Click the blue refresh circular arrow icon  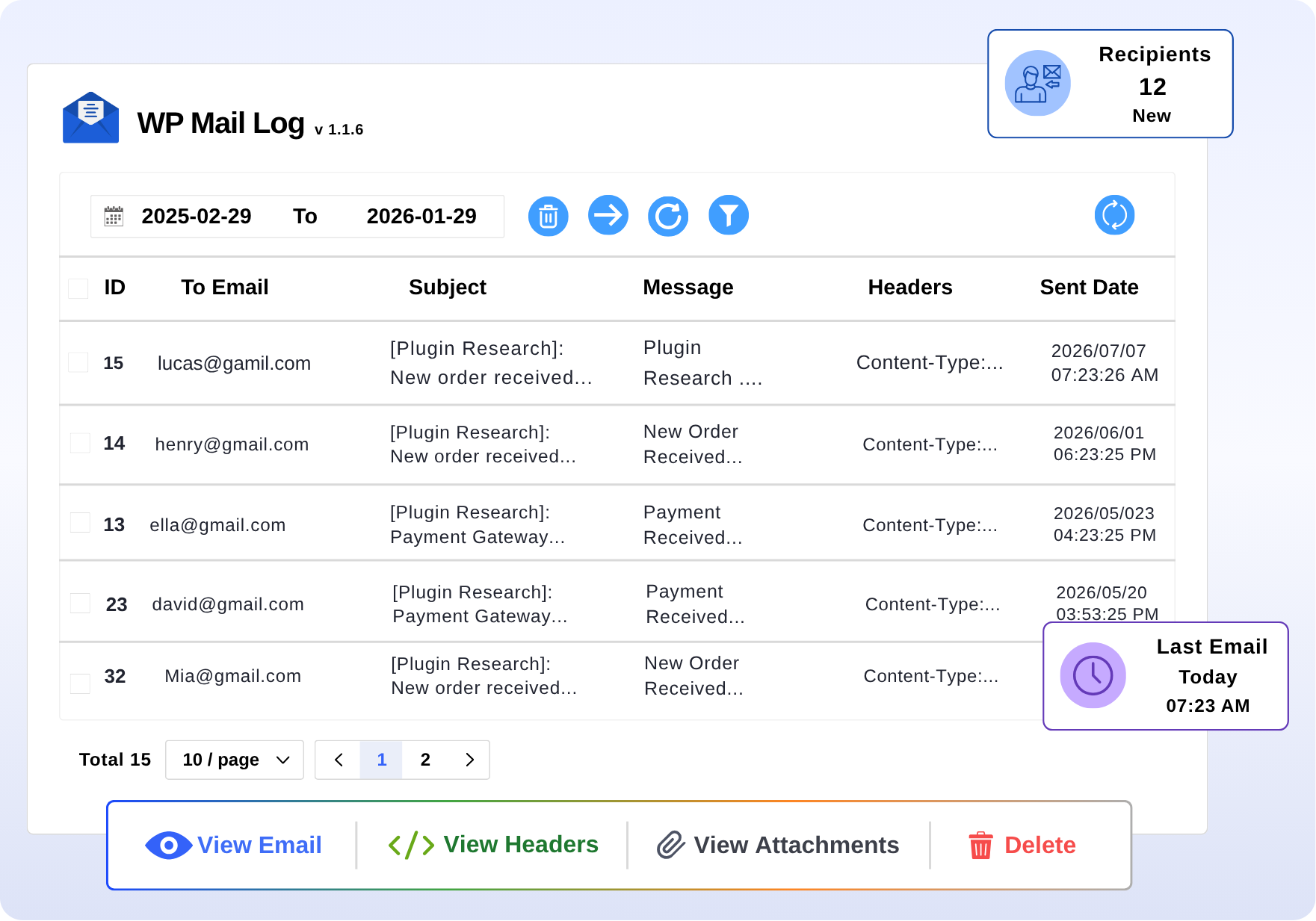point(668,217)
